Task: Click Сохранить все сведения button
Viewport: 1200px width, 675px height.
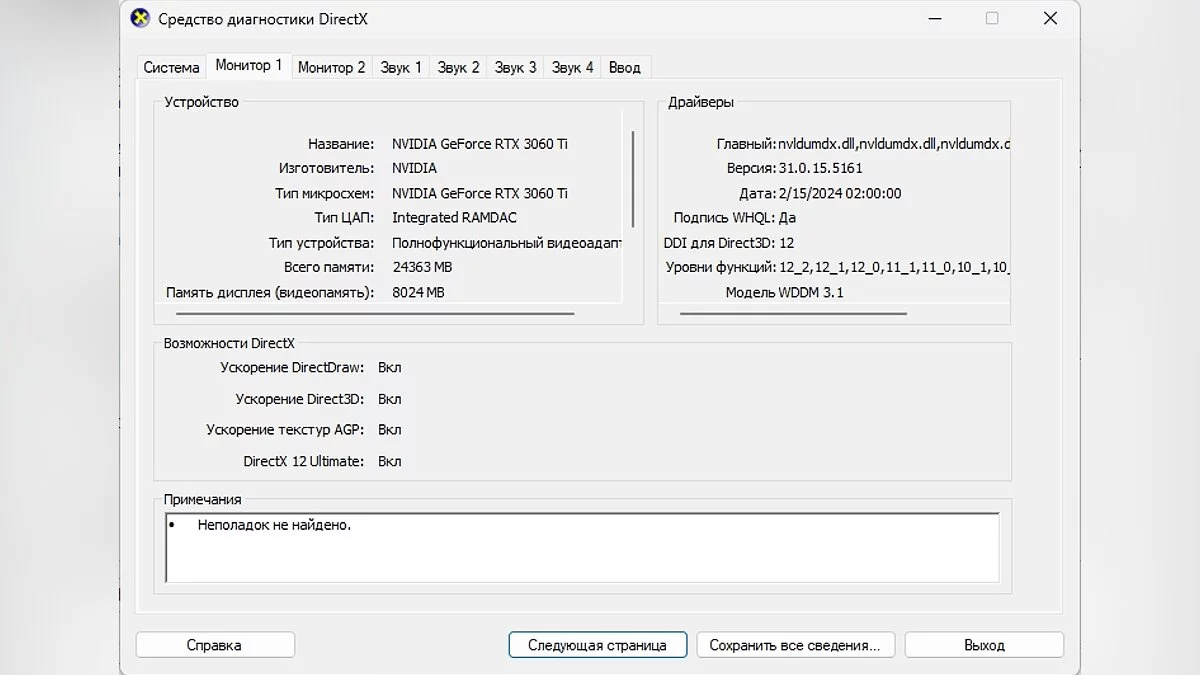Action: click(794, 645)
